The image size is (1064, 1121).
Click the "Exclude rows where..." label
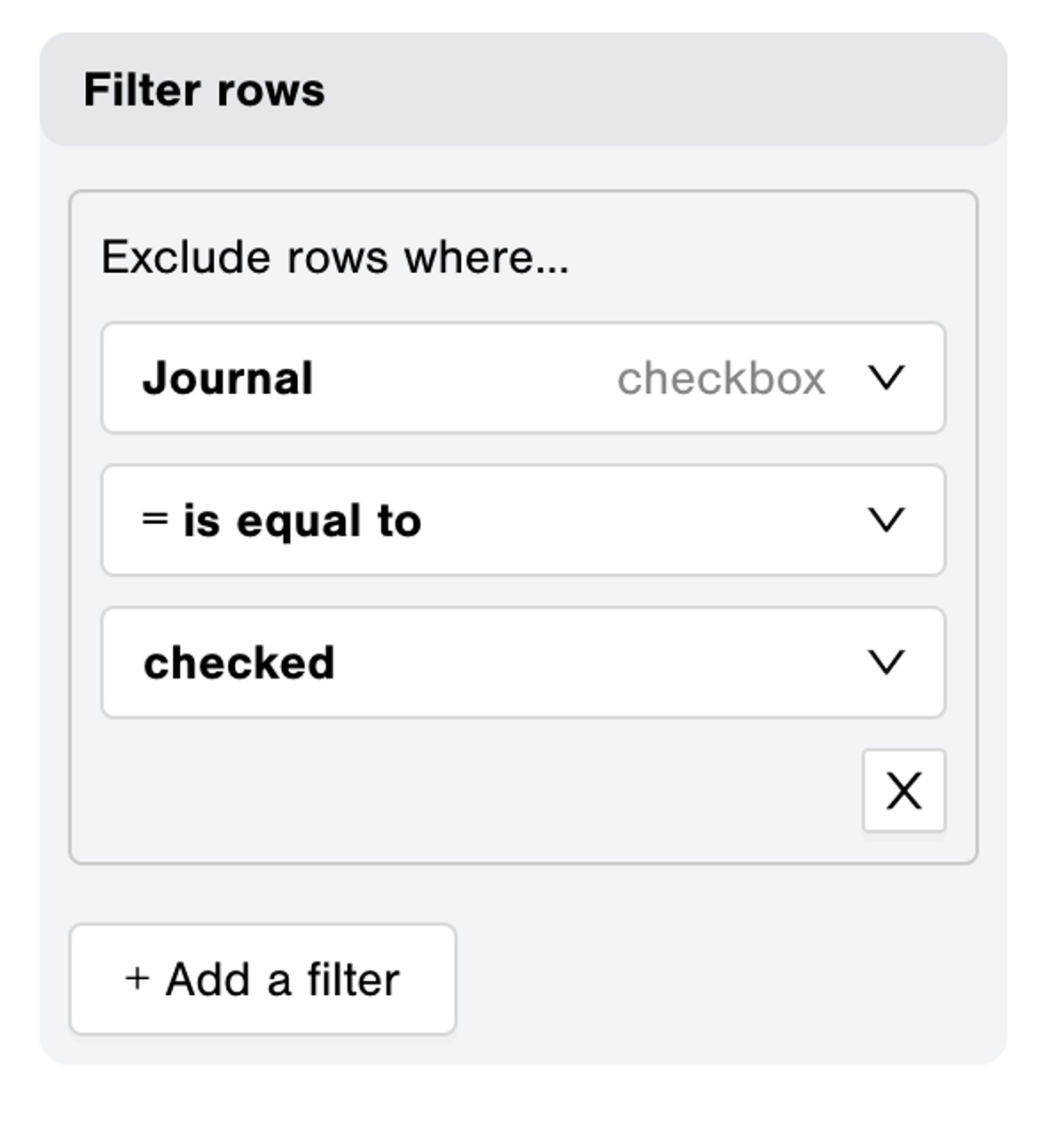[334, 257]
